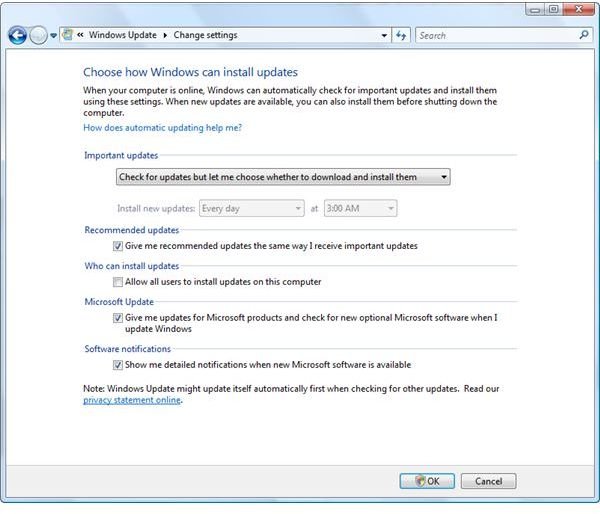Uncheck Give me recommended updates checkbox
Screen dimensions: 600x514
tap(117, 246)
